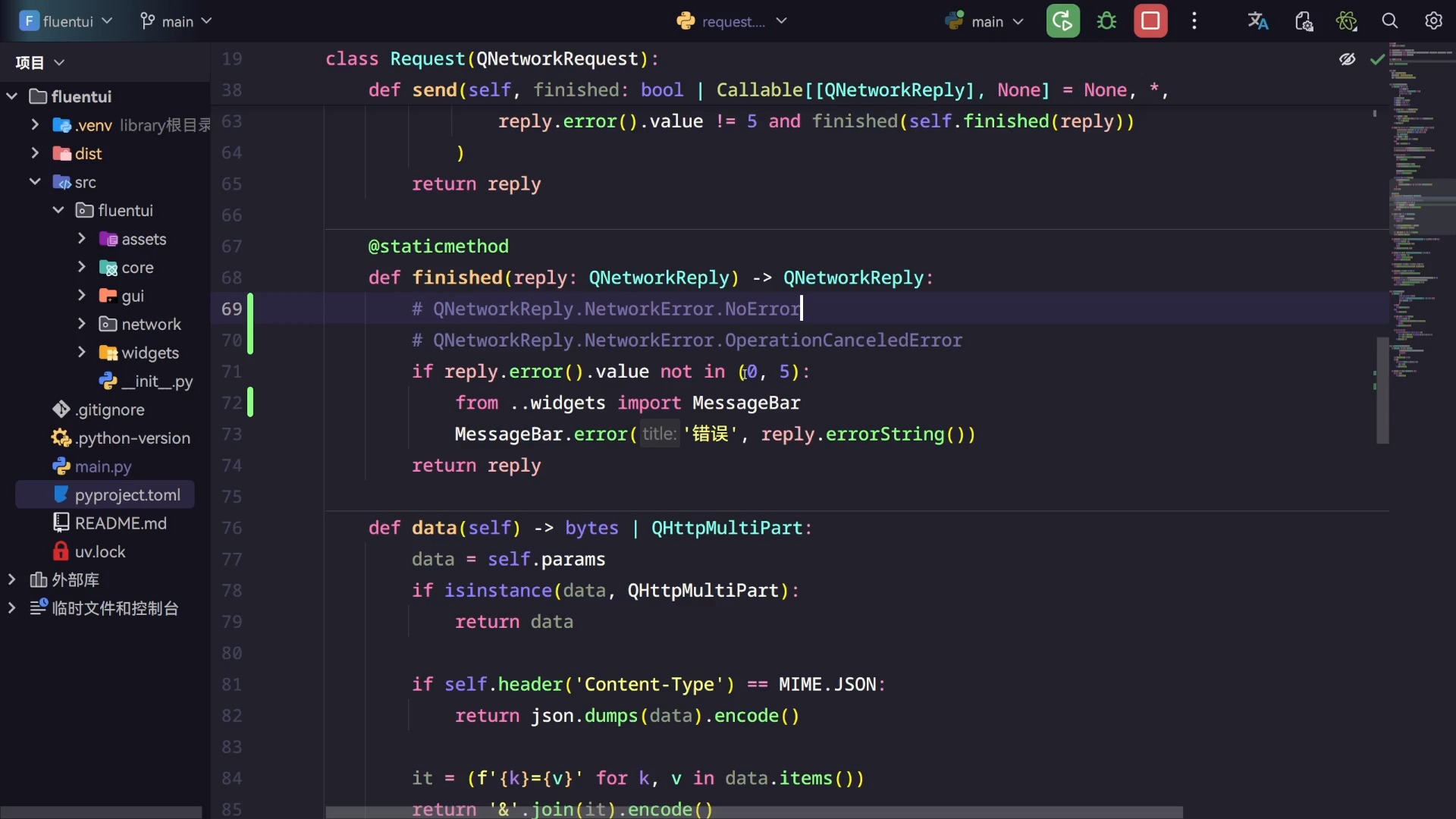Click the MessageBar import on line 72
The image size is (1456, 819).
(x=746, y=403)
